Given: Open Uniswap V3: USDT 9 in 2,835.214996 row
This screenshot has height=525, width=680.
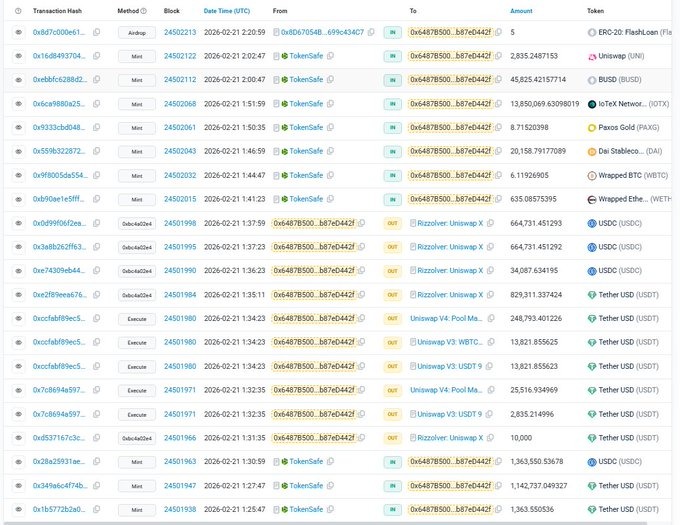Looking at the screenshot, I should click(450, 414).
